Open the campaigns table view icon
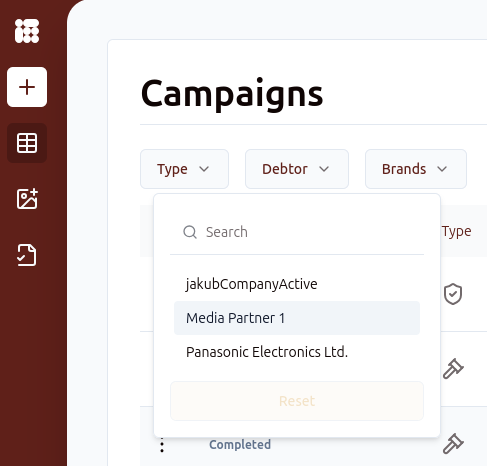The height and width of the screenshot is (466, 487). pyautogui.click(x=27, y=143)
